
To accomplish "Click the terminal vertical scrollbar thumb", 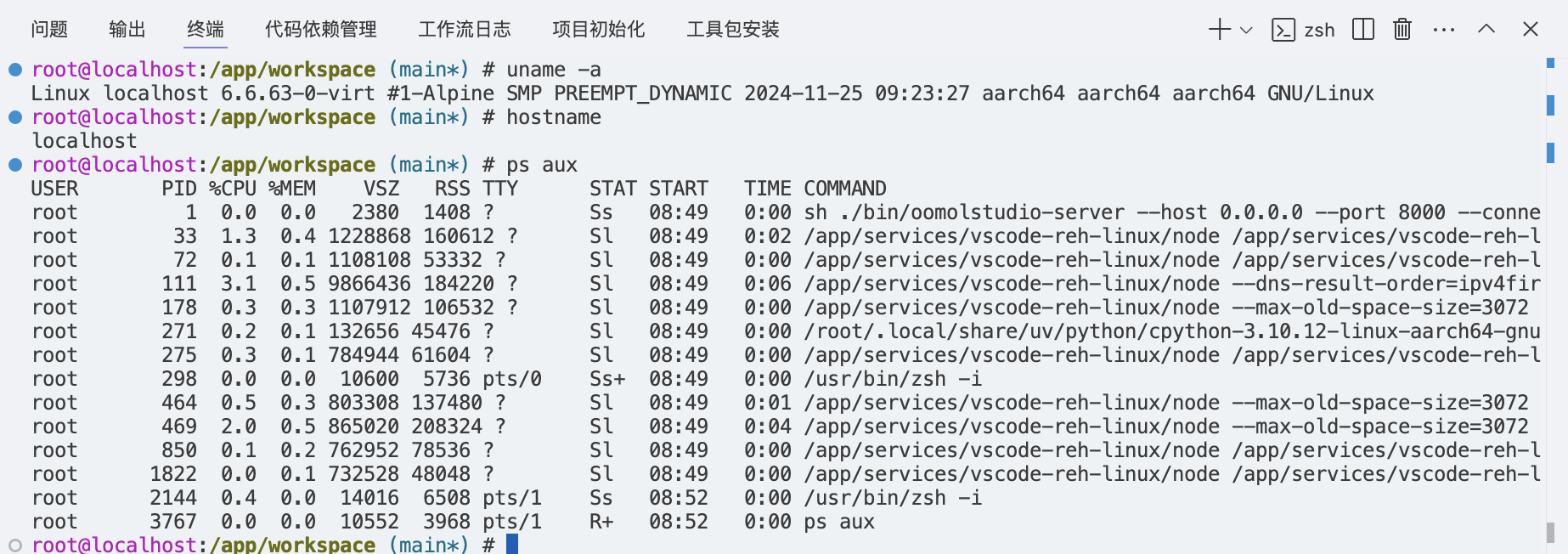I will pyautogui.click(x=1550, y=532).
